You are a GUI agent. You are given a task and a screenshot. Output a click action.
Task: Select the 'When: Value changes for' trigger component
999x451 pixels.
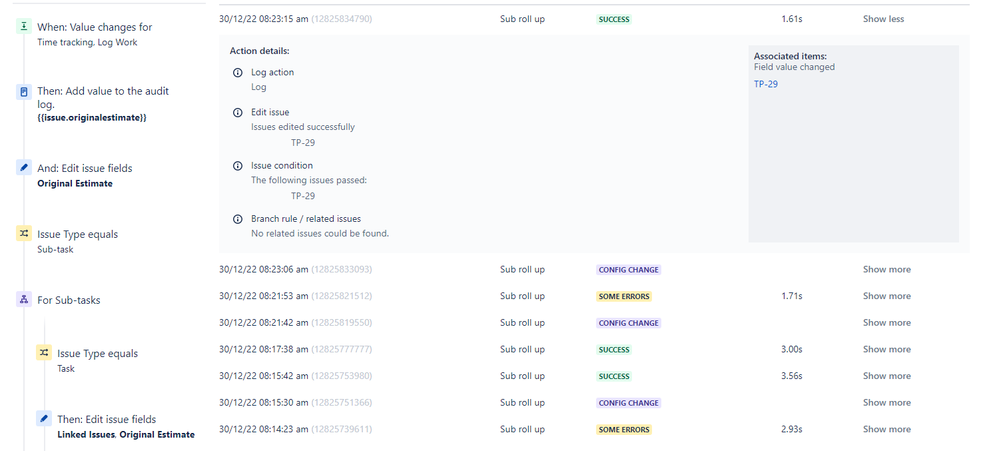click(x=94, y=34)
